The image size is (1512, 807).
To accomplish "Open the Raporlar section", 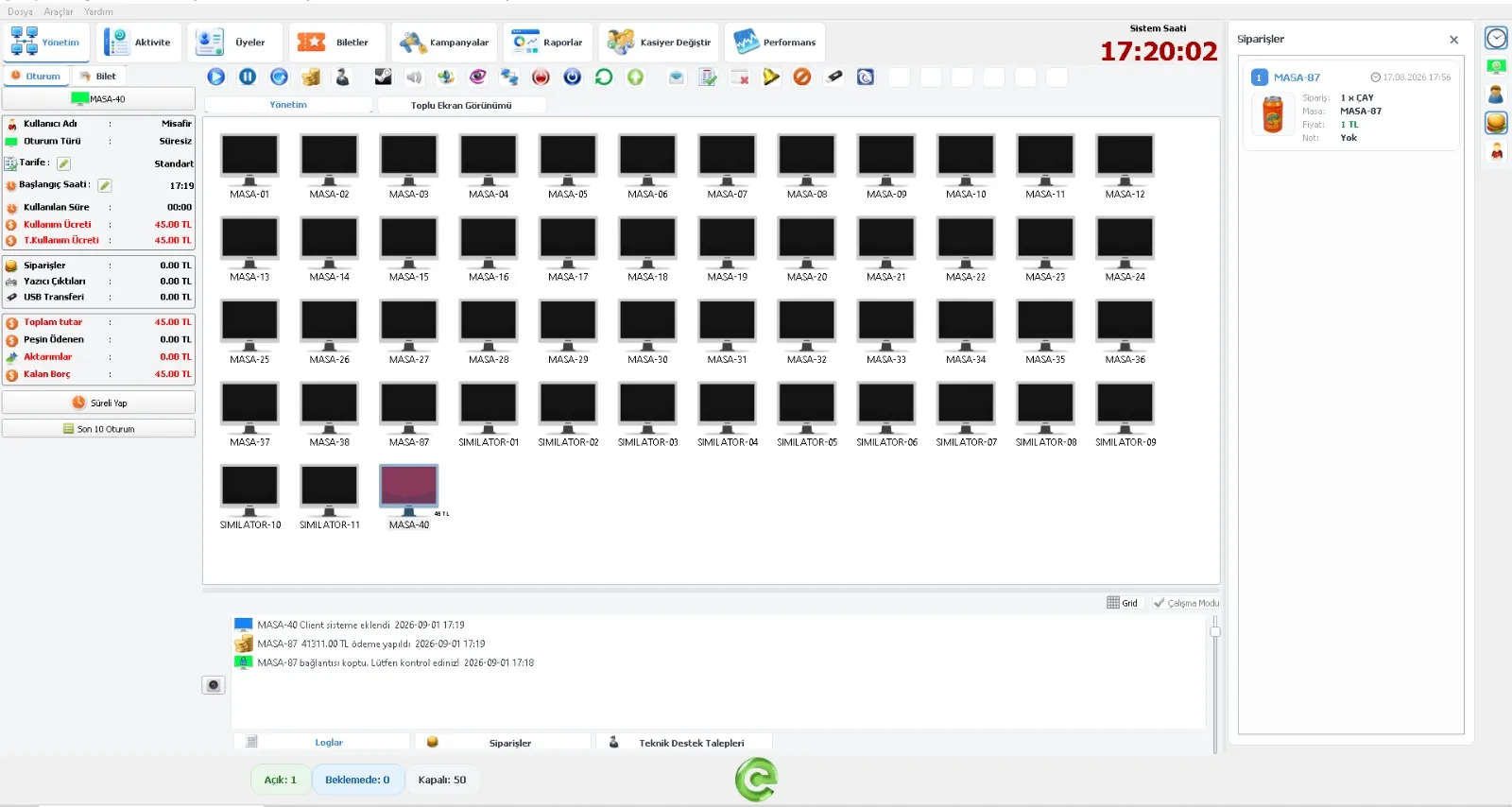I will coord(548,43).
